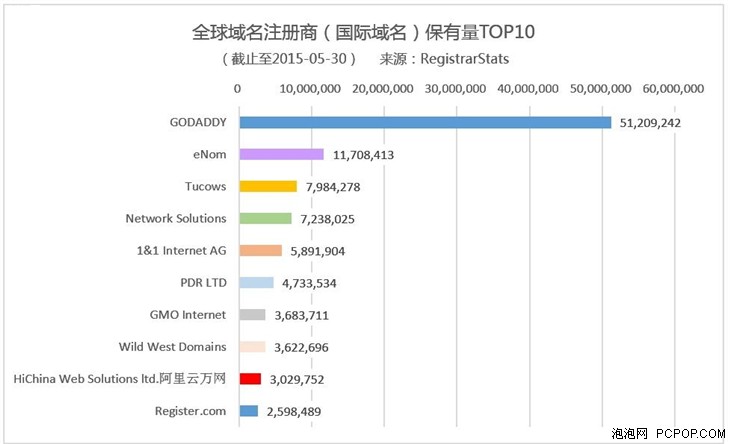Viewport: 730px width, 444px height.
Task: Click the PDR LTD label
Action: click(203, 283)
